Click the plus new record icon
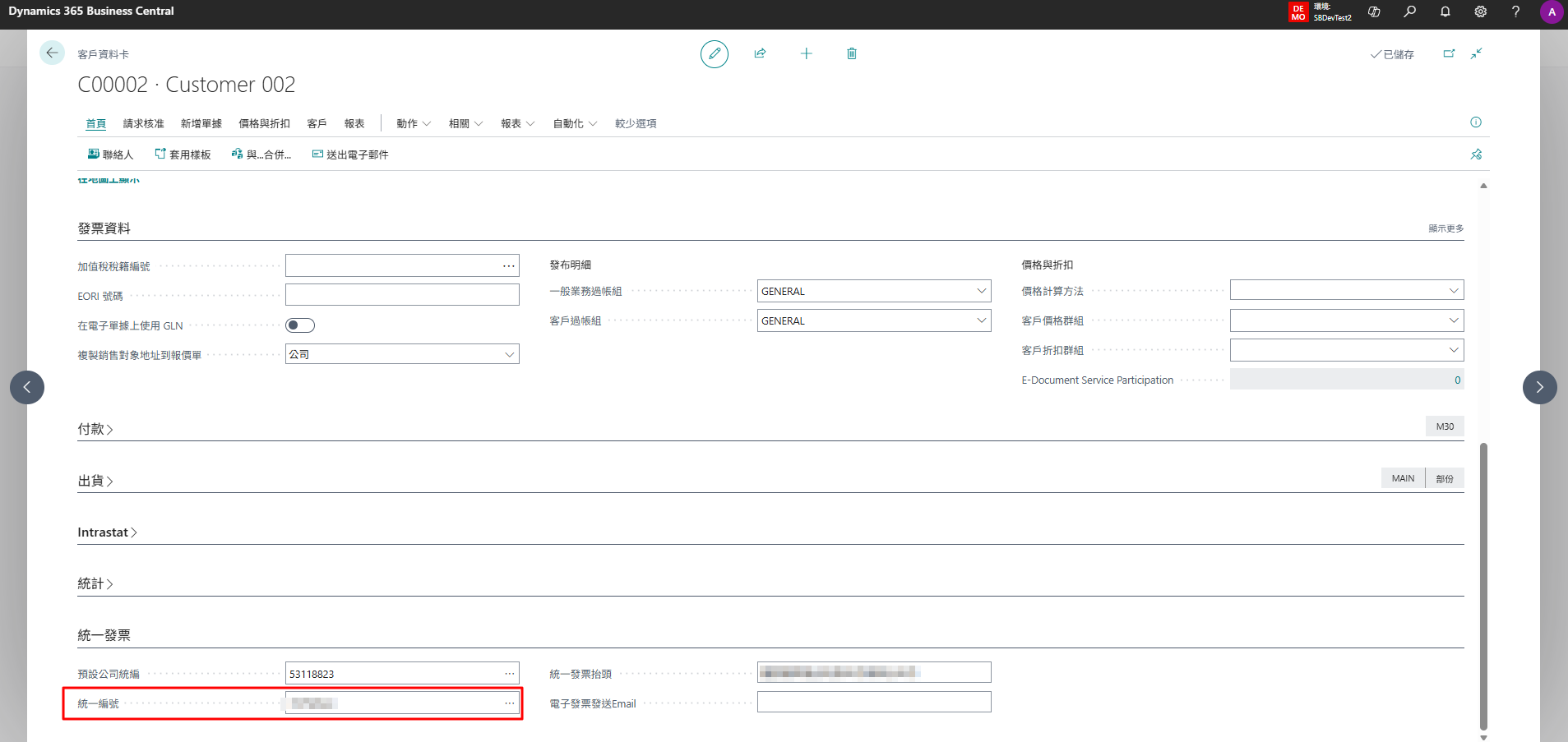 click(x=806, y=53)
